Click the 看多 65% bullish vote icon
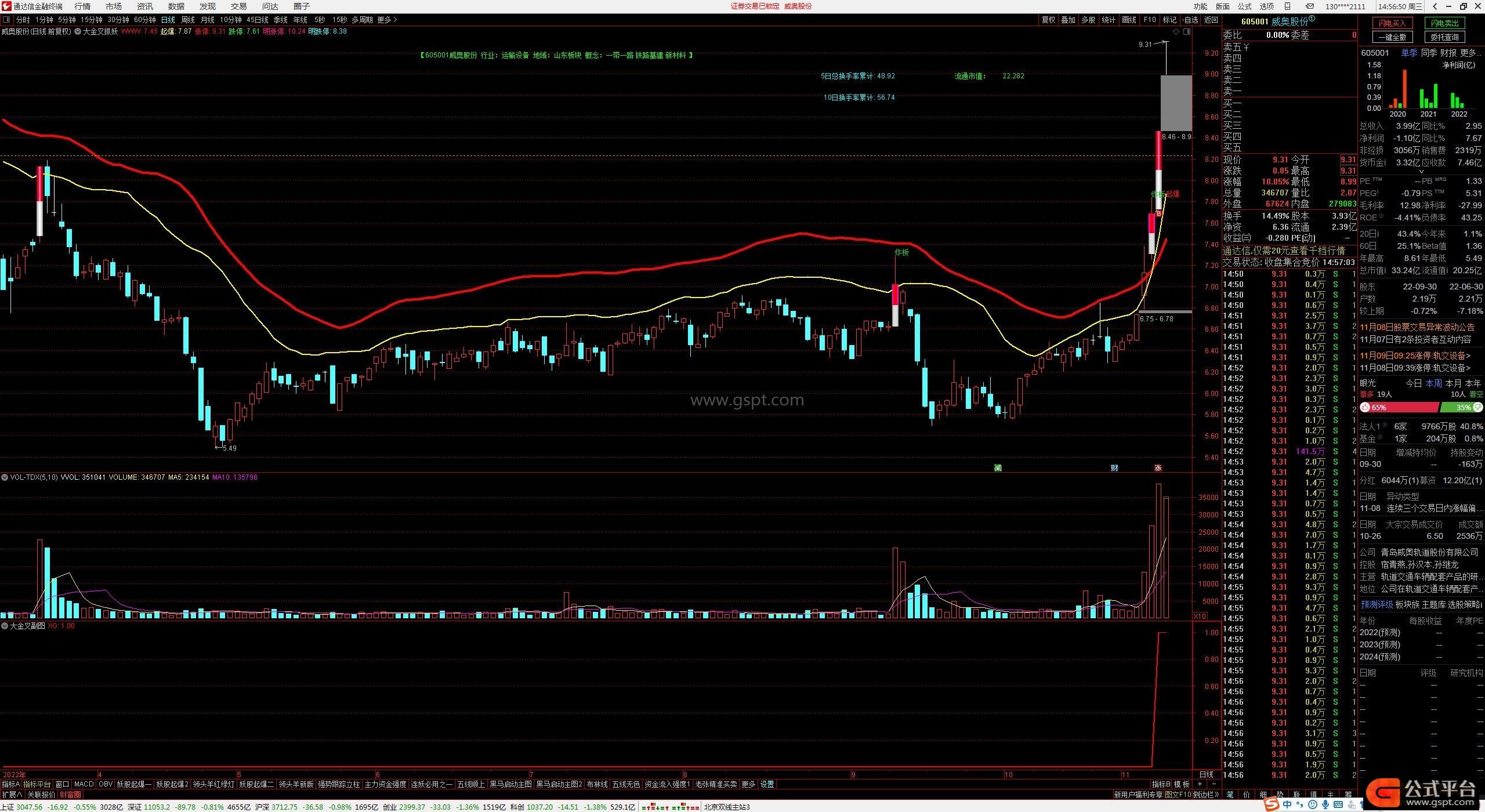Viewport: 1485px width, 812px height. point(1366,408)
